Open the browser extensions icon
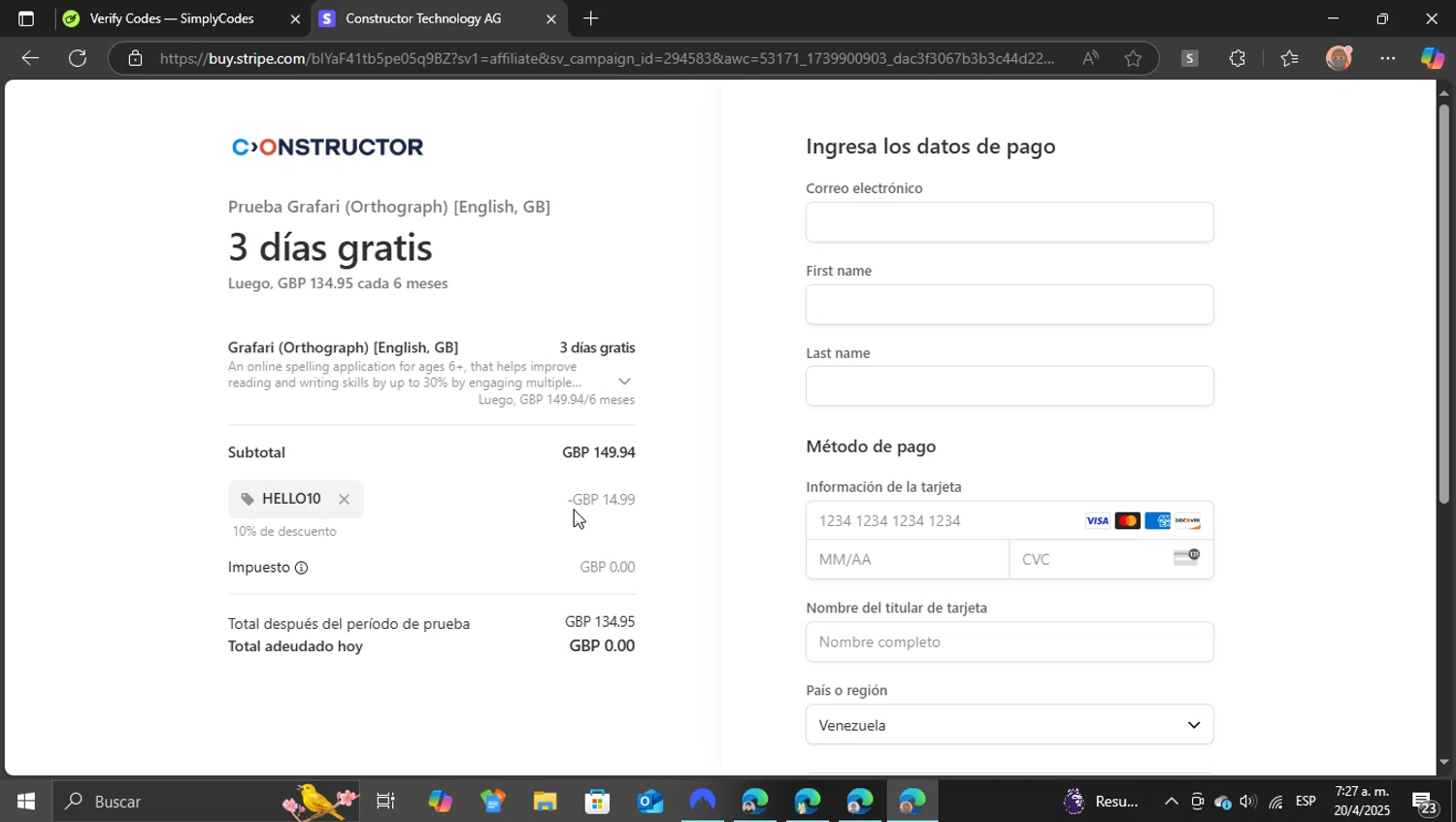 point(1237,58)
